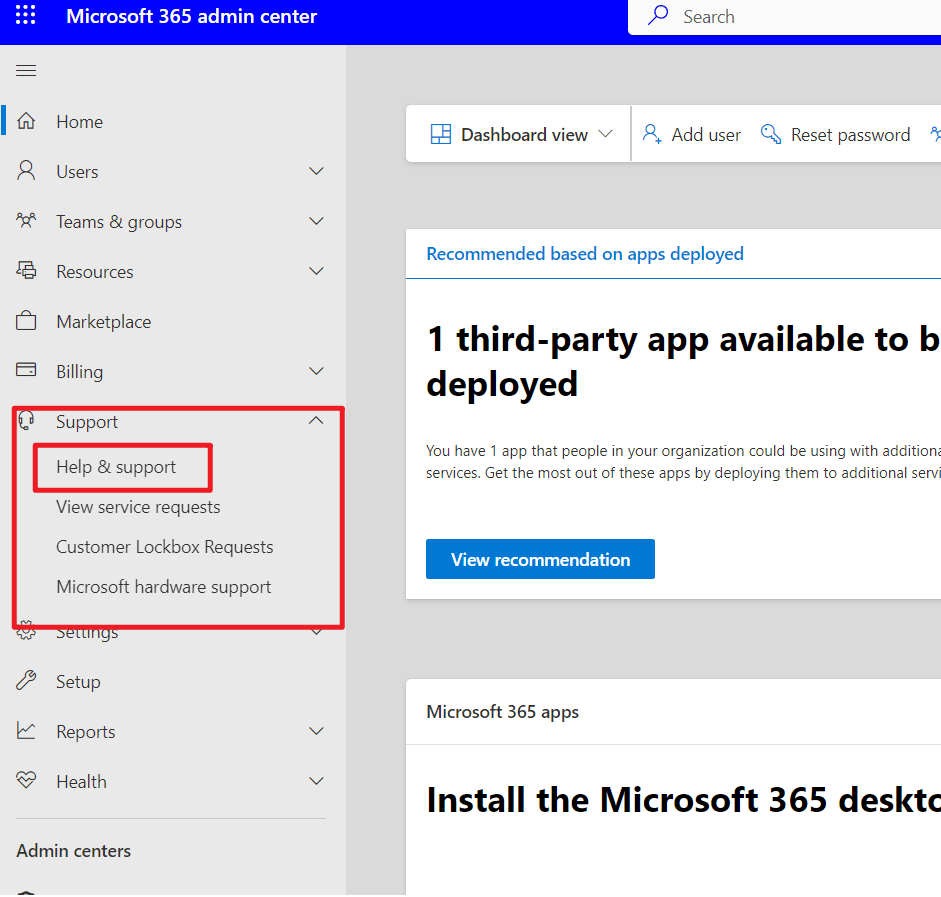This screenshot has width=941, height=897.
Task: Expand the Reports chevron
Action: click(x=316, y=731)
